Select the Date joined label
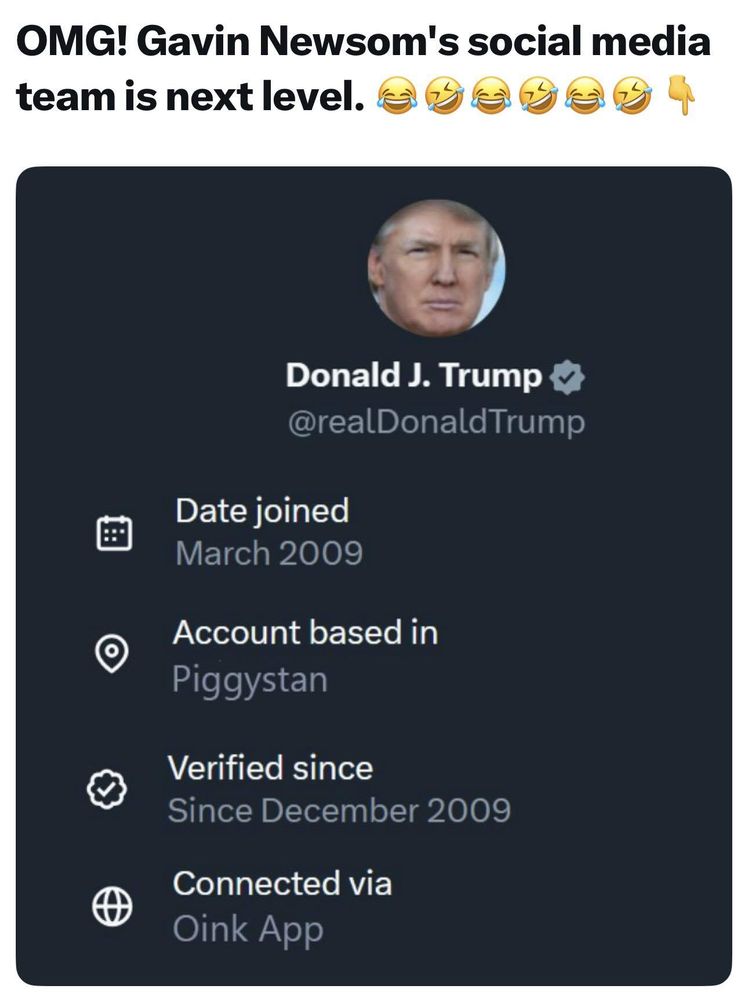 262,511
